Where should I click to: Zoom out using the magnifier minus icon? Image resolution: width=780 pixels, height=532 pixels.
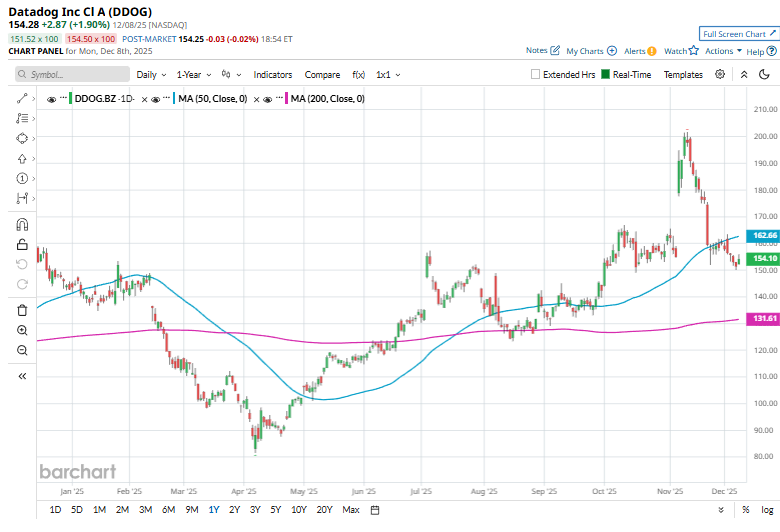[22, 350]
